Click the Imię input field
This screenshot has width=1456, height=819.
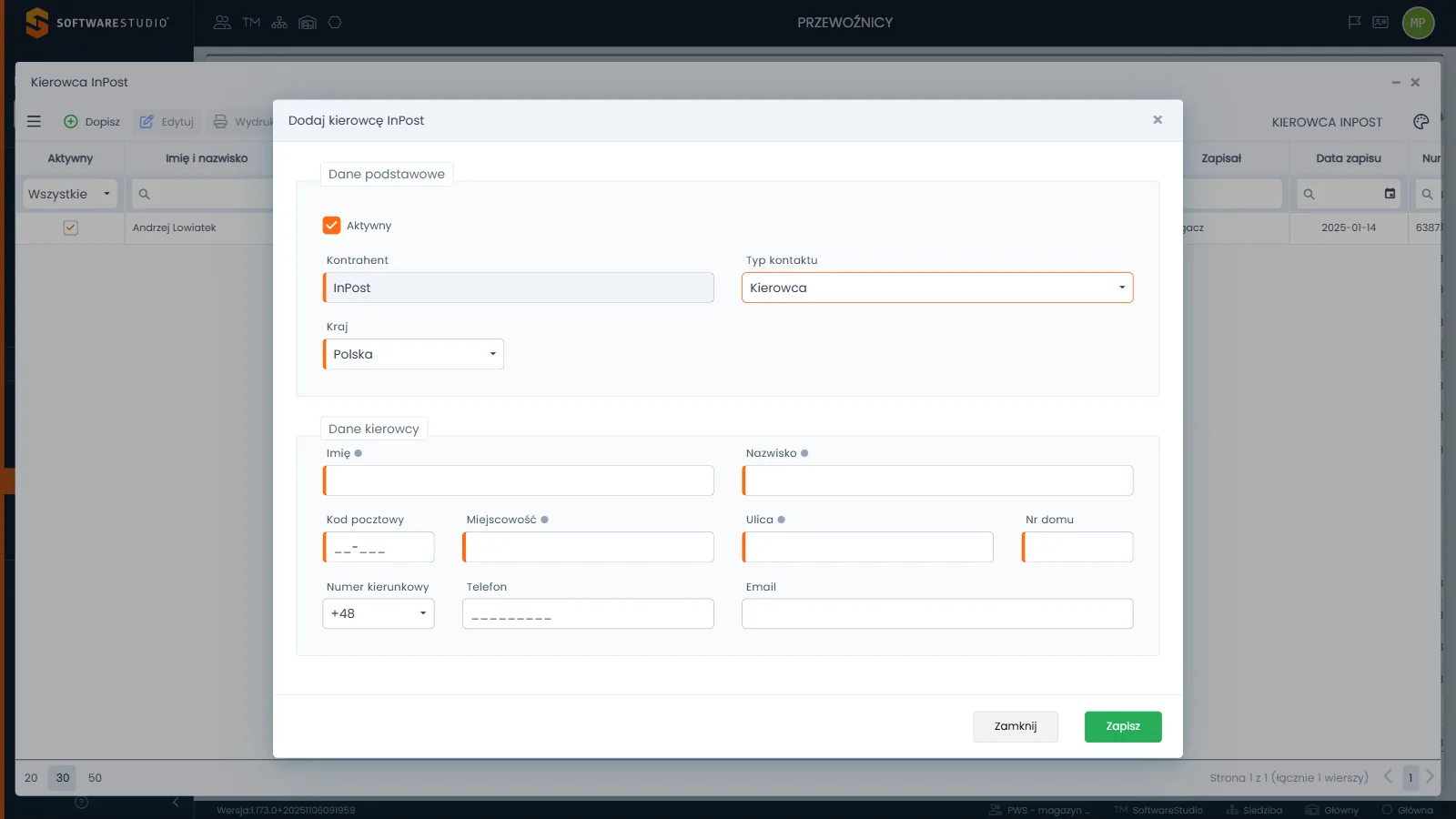(x=519, y=480)
